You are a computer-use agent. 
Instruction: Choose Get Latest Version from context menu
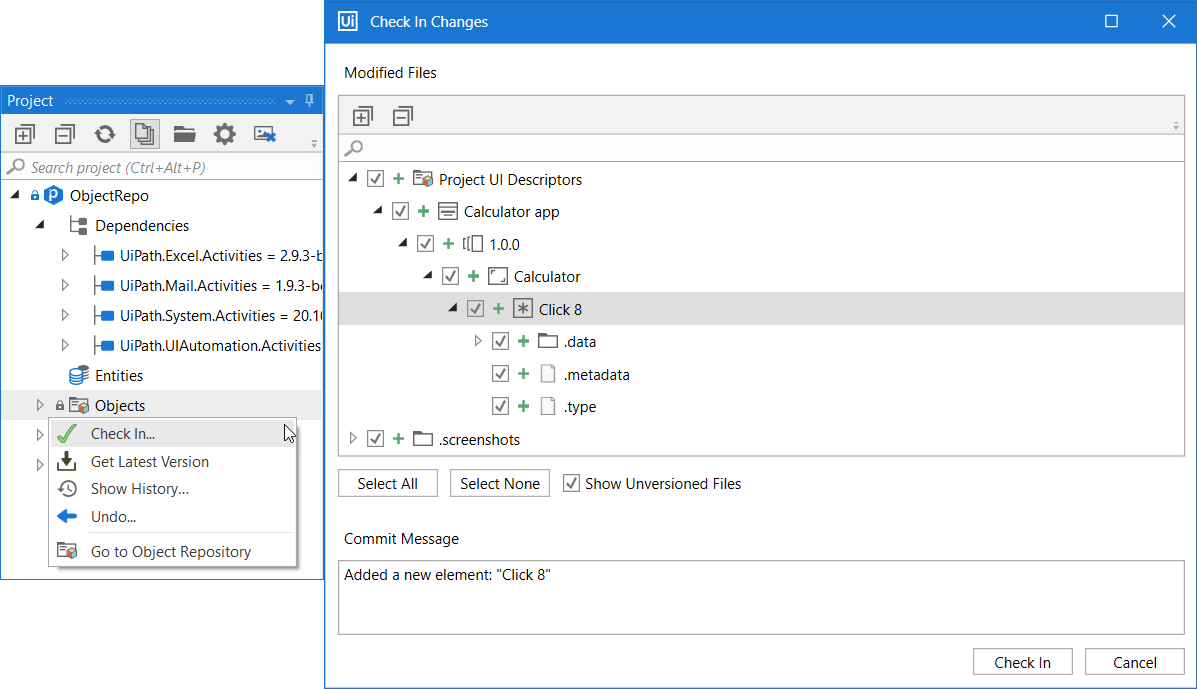[150, 462]
